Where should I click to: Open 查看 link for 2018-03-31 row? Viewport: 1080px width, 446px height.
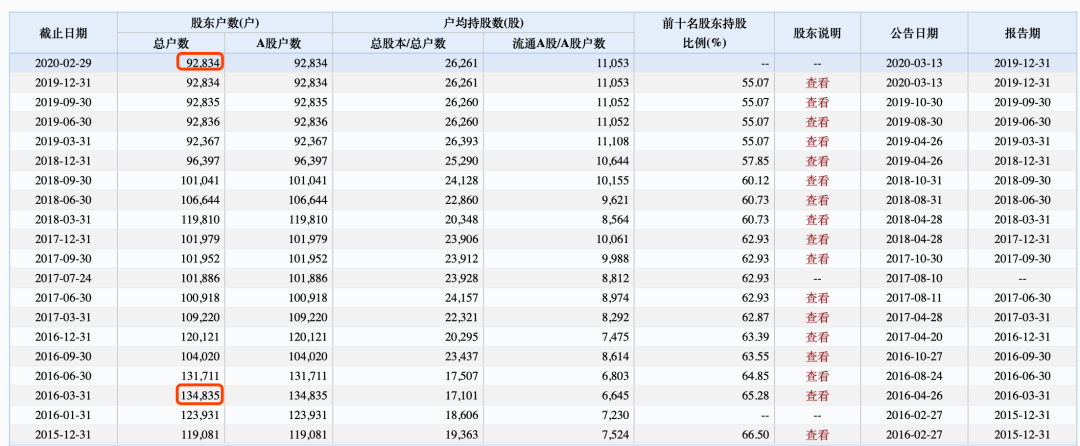[x=817, y=220]
